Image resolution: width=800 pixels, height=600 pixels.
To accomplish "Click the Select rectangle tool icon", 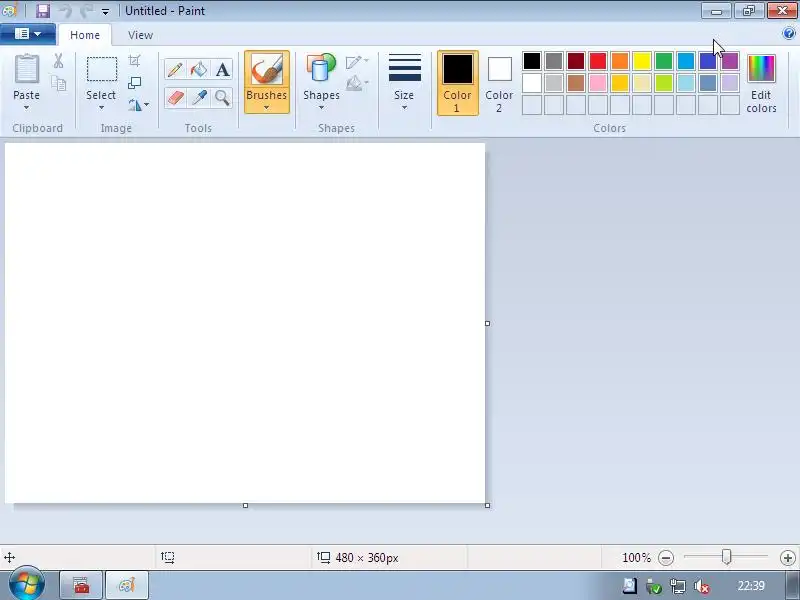I will pyautogui.click(x=102, y=69).
